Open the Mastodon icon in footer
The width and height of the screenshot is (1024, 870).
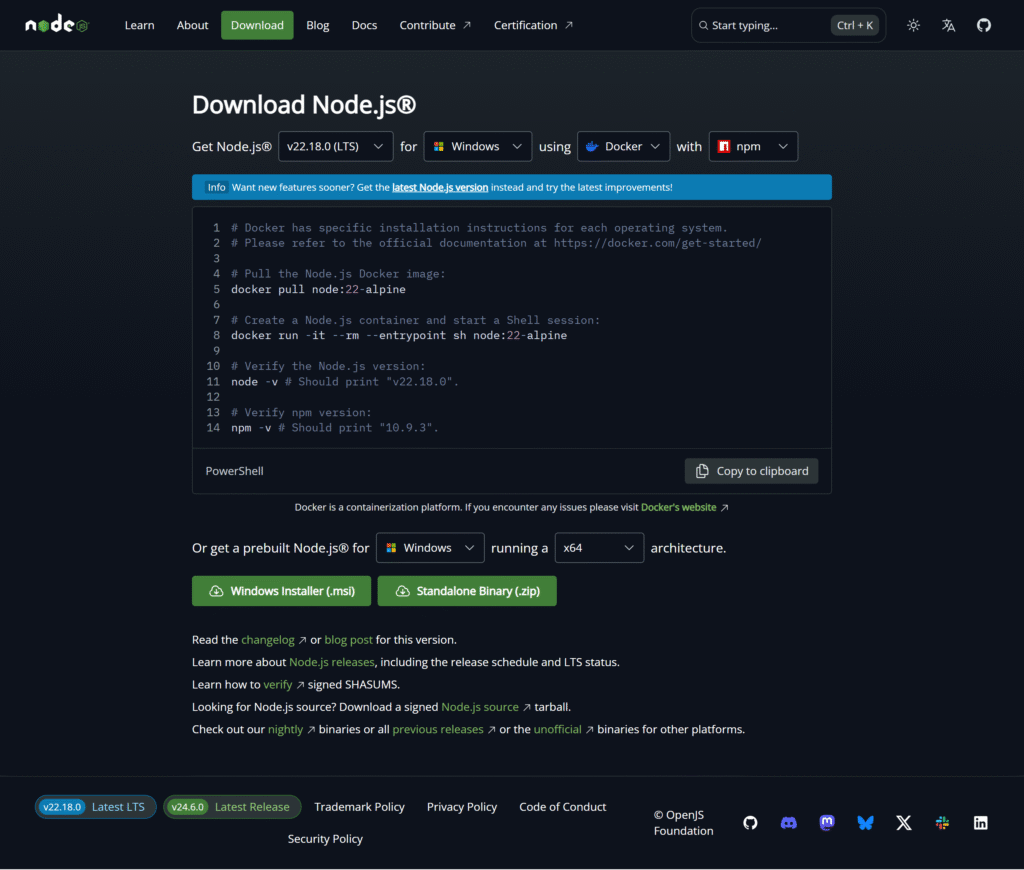[x=827, y=823]
